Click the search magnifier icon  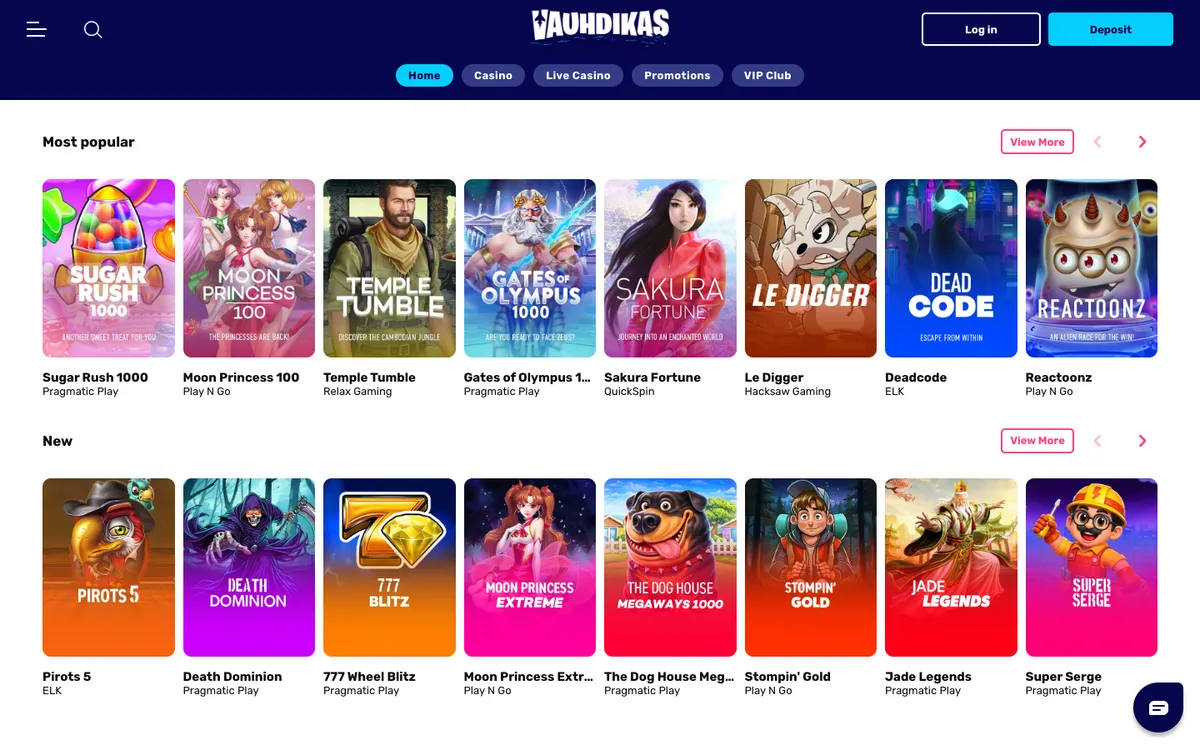(x=93, y=30)
